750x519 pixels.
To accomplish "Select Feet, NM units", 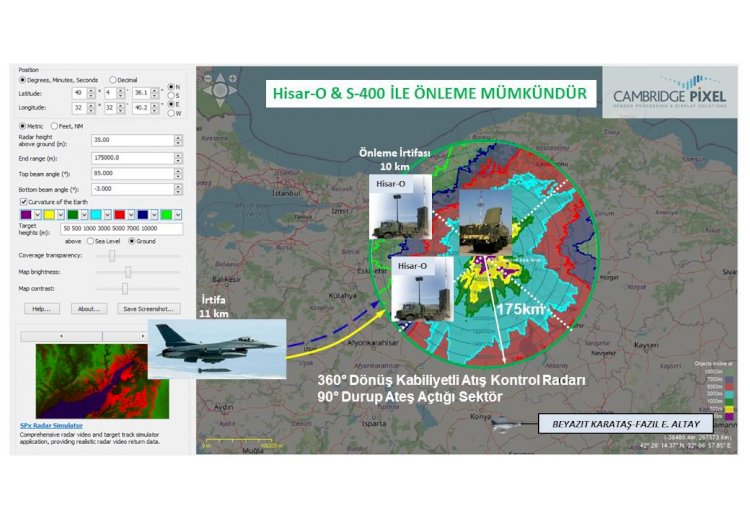I will [x=67, y=126].
